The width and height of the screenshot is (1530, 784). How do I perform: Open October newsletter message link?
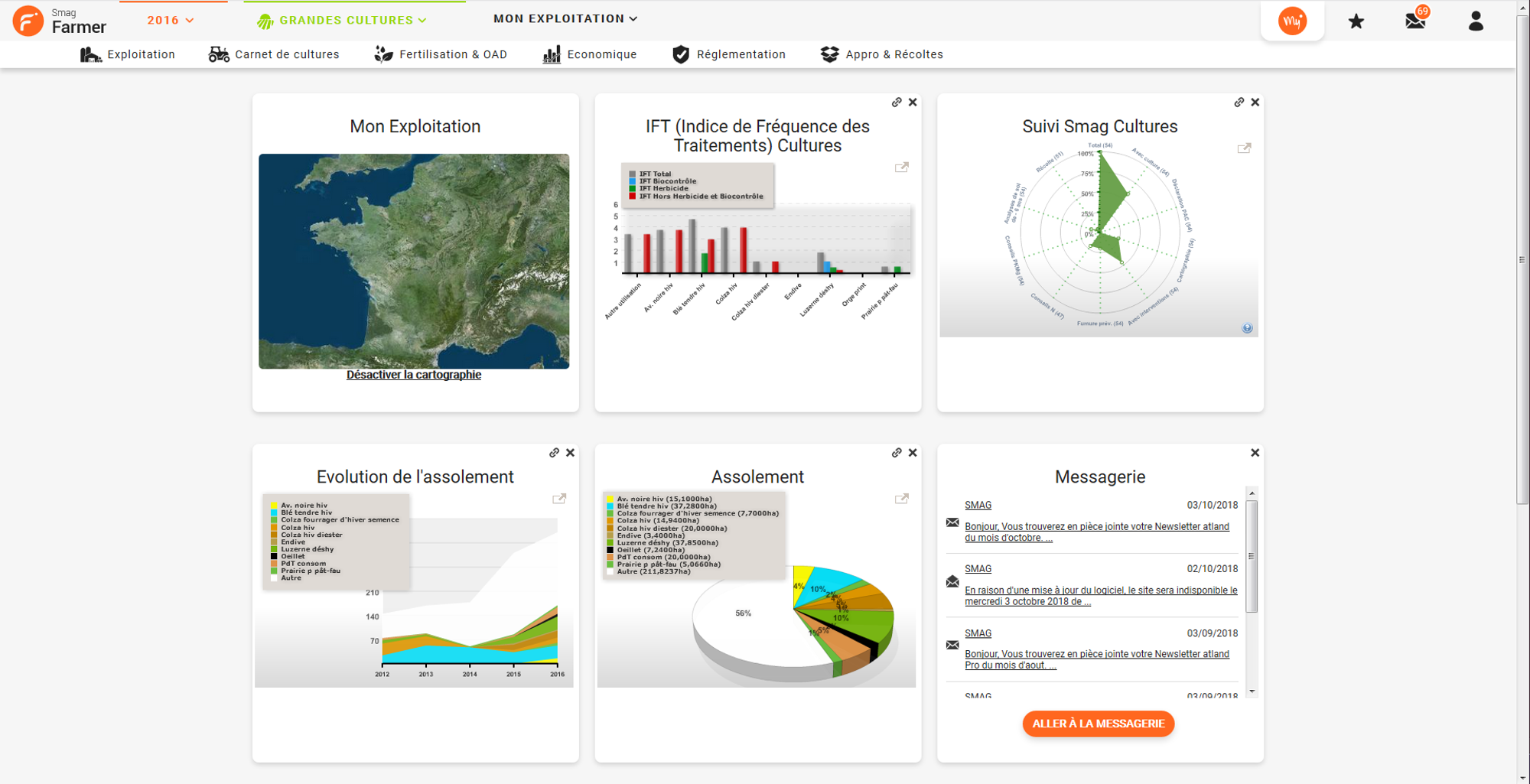1097,532
